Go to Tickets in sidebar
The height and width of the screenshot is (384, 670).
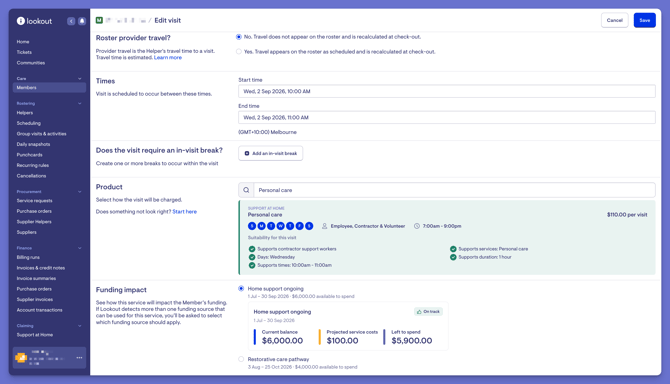(x=24, y=52)
